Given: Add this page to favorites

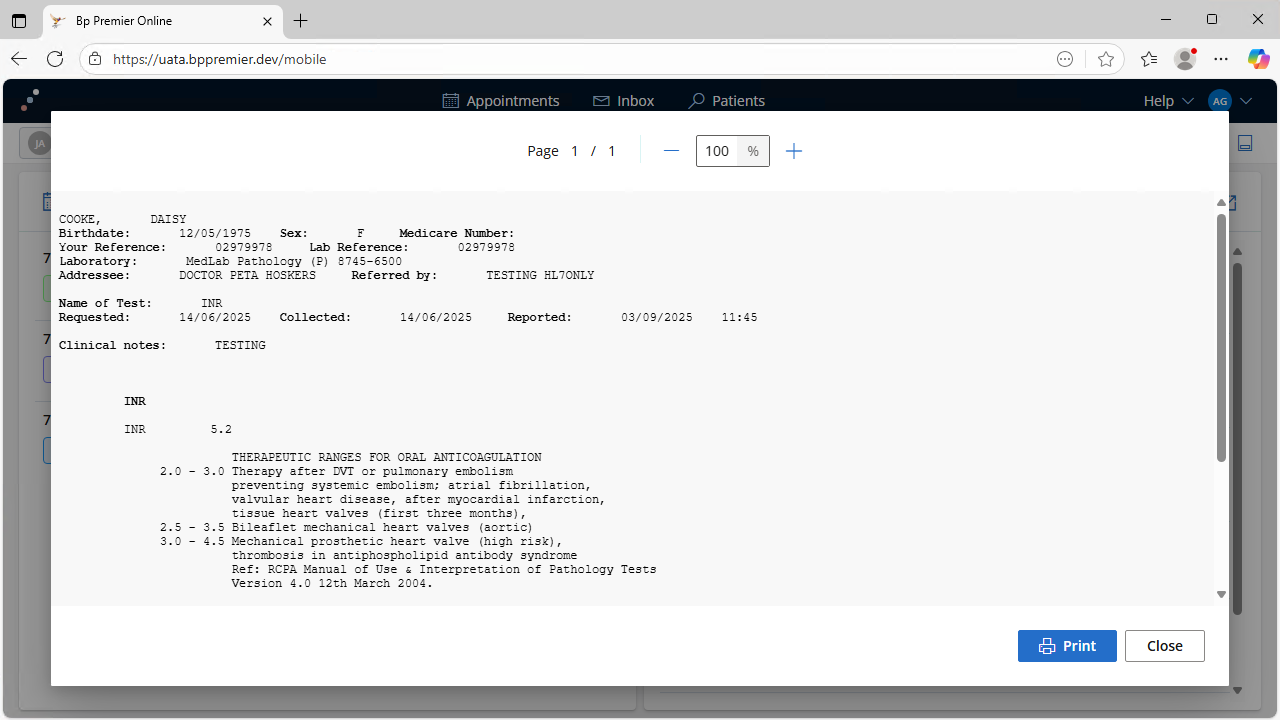Looking at the screenshot, I should [x=1105, y=59].
